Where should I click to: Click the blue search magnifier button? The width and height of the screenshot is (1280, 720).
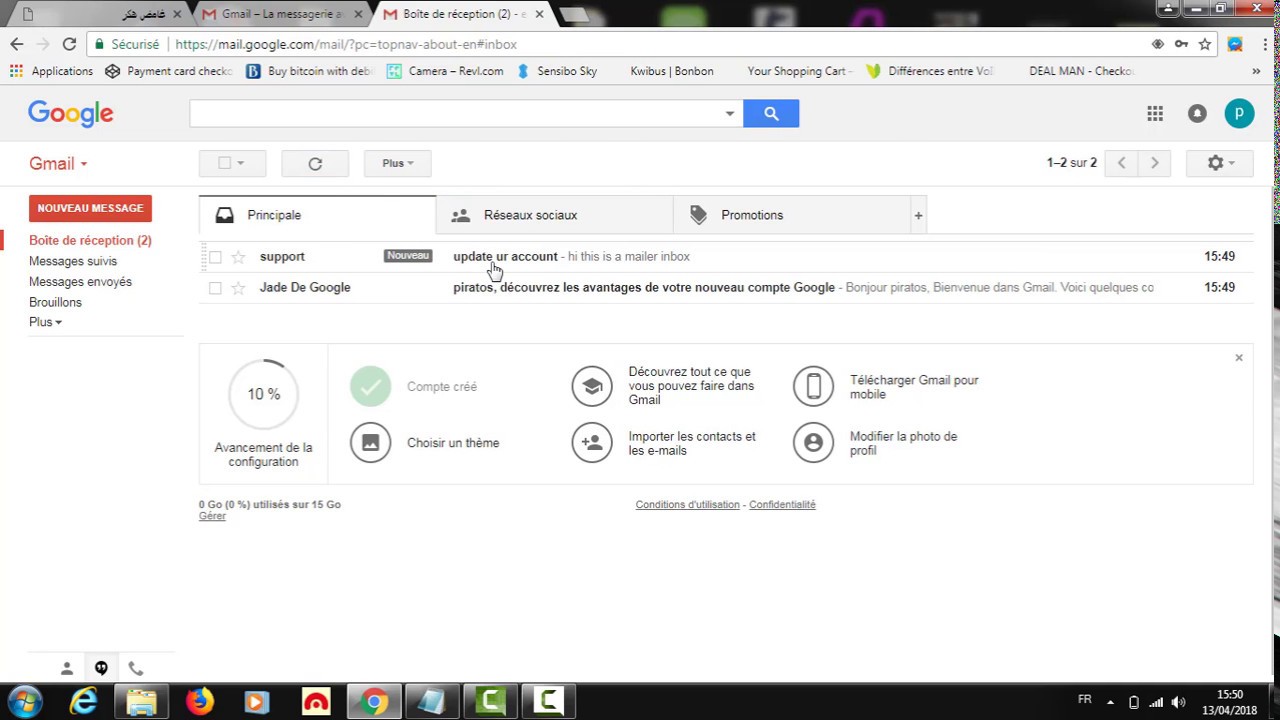coord(771,114)
